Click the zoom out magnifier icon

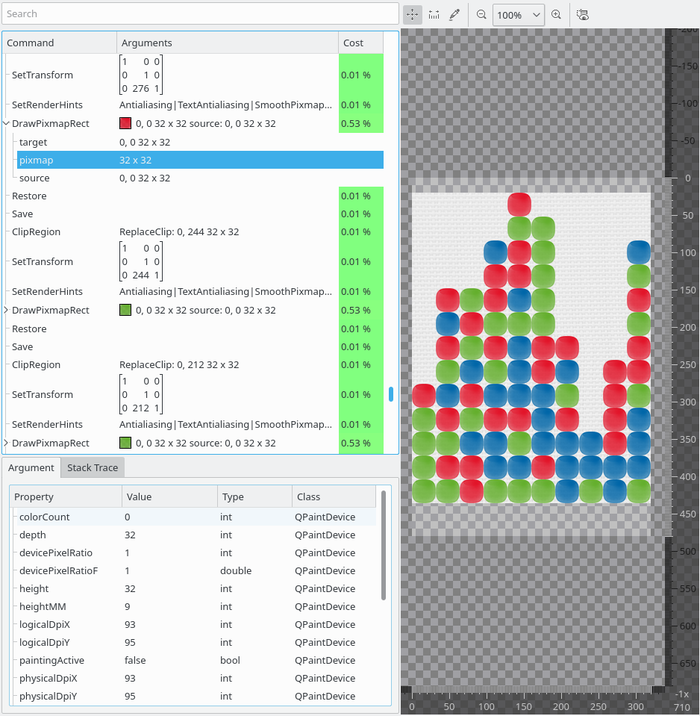(481, 15)
